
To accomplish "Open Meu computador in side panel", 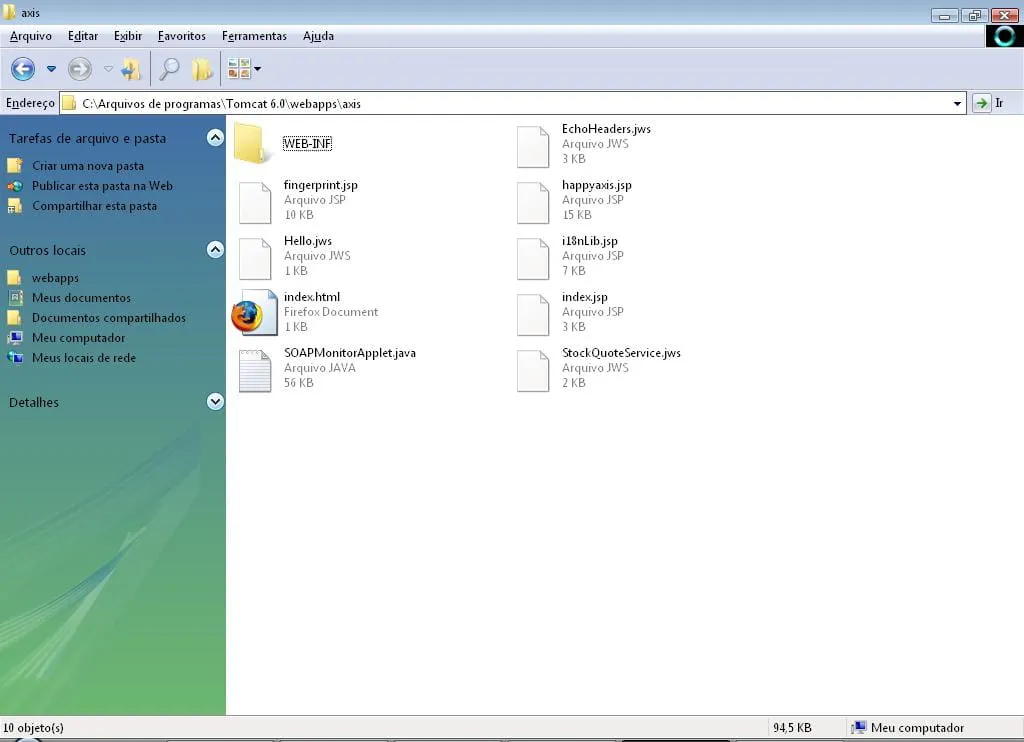I will pyautogui.click(x=78, y=338).
